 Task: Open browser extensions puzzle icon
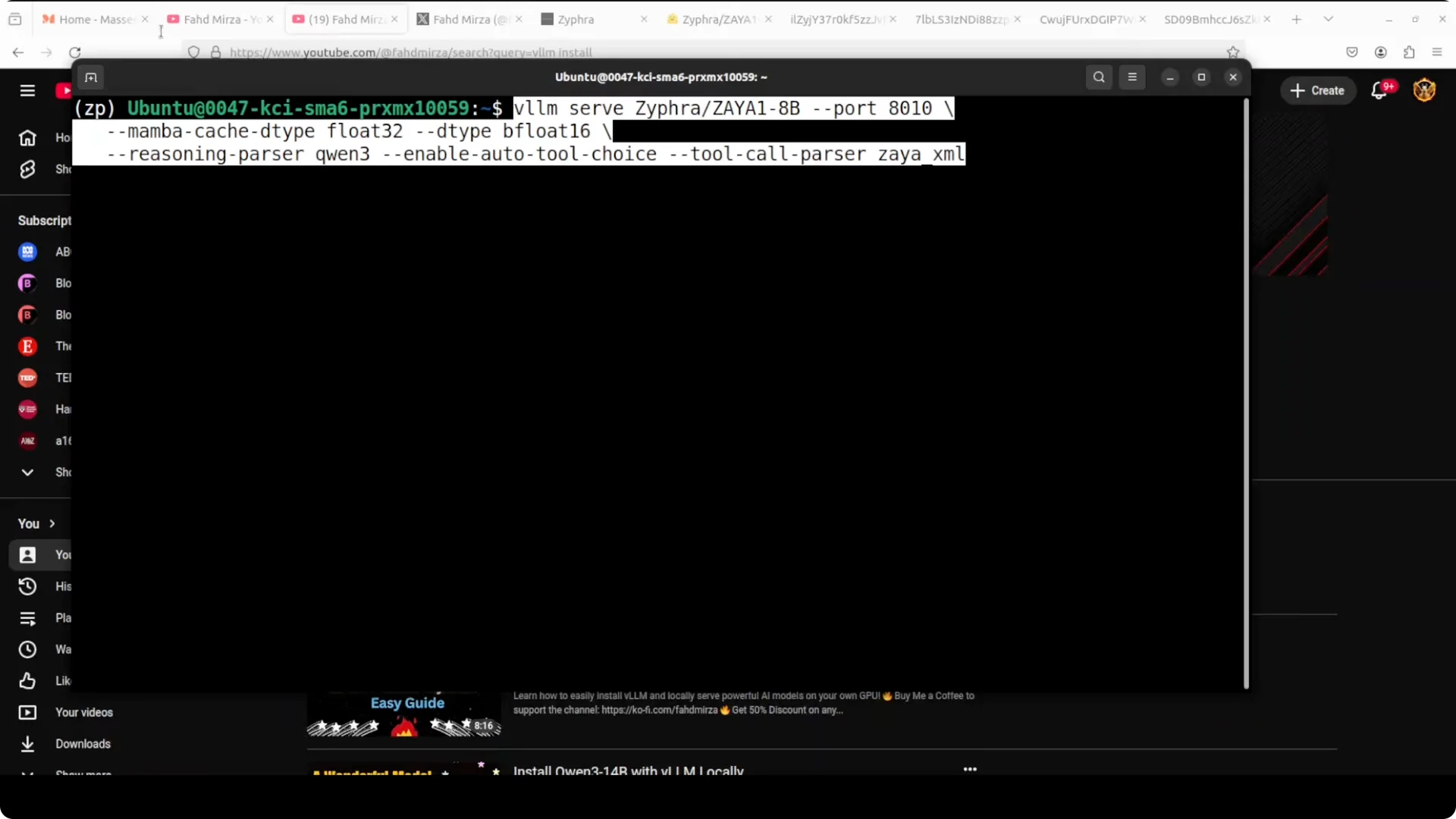(x=1409, y=52)
